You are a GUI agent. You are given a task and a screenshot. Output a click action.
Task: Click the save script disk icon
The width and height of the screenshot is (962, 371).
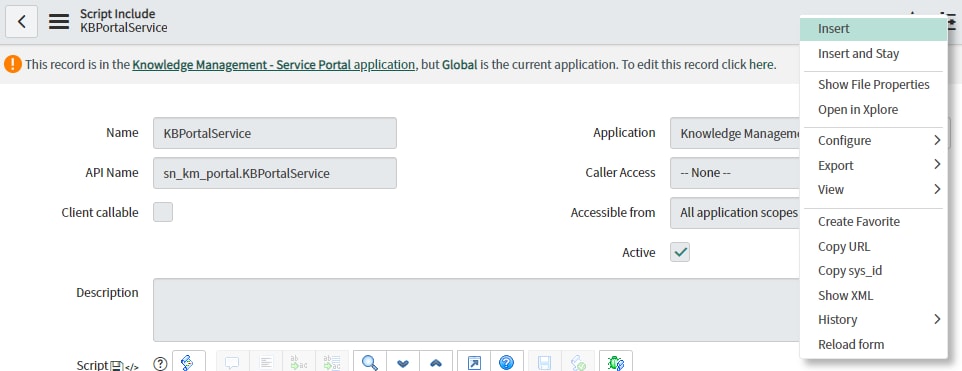pyautogui.click(x=545, y=362)
